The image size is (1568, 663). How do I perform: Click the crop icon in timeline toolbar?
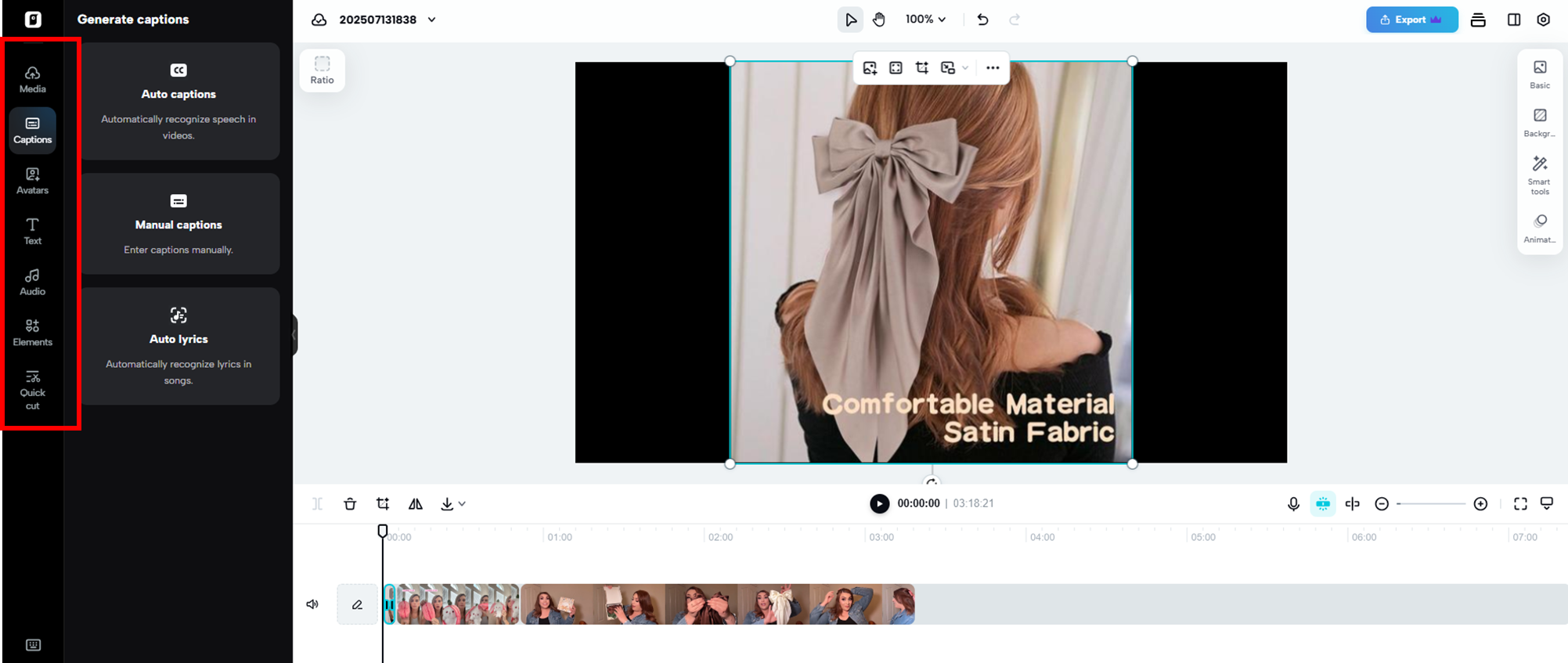[x=383, y=503]
